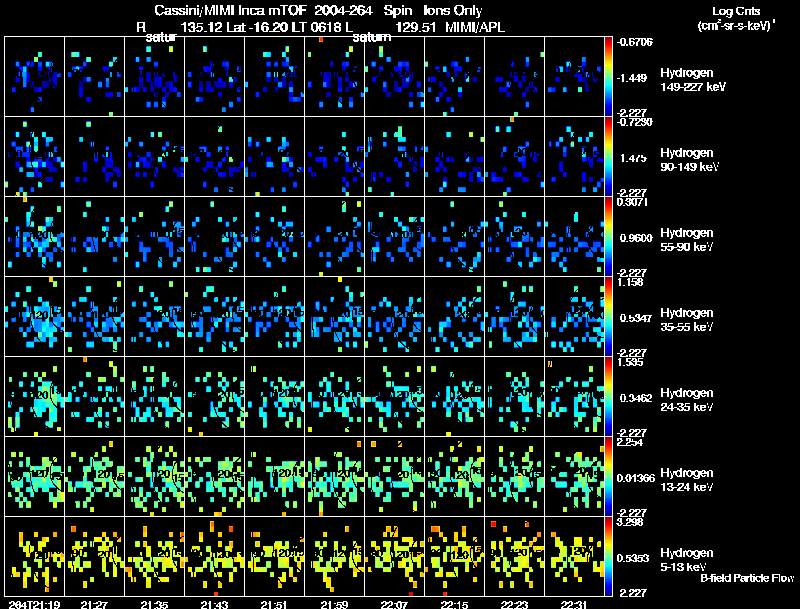The width and height of the screenshot is (800, 609).
Task: Pick the 22:15 panel in the 24-35 keV row
Action: point(455,396)
